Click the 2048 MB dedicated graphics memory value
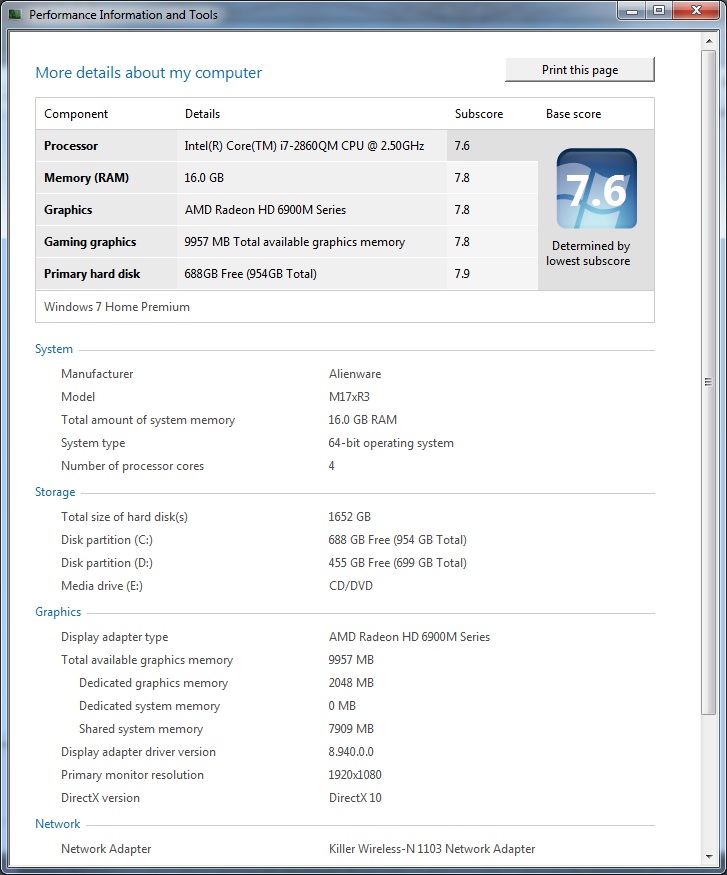The image size is (727, 875). (351, 683)
